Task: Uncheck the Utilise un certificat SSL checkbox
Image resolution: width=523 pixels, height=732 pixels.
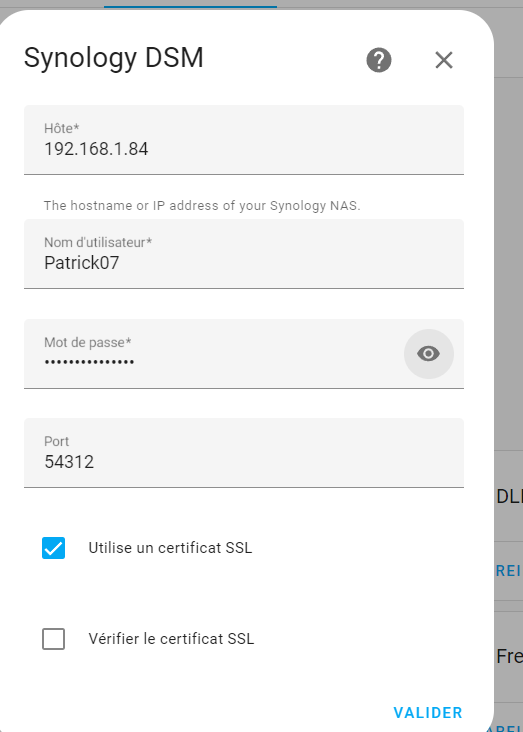Action: point(54,548)
